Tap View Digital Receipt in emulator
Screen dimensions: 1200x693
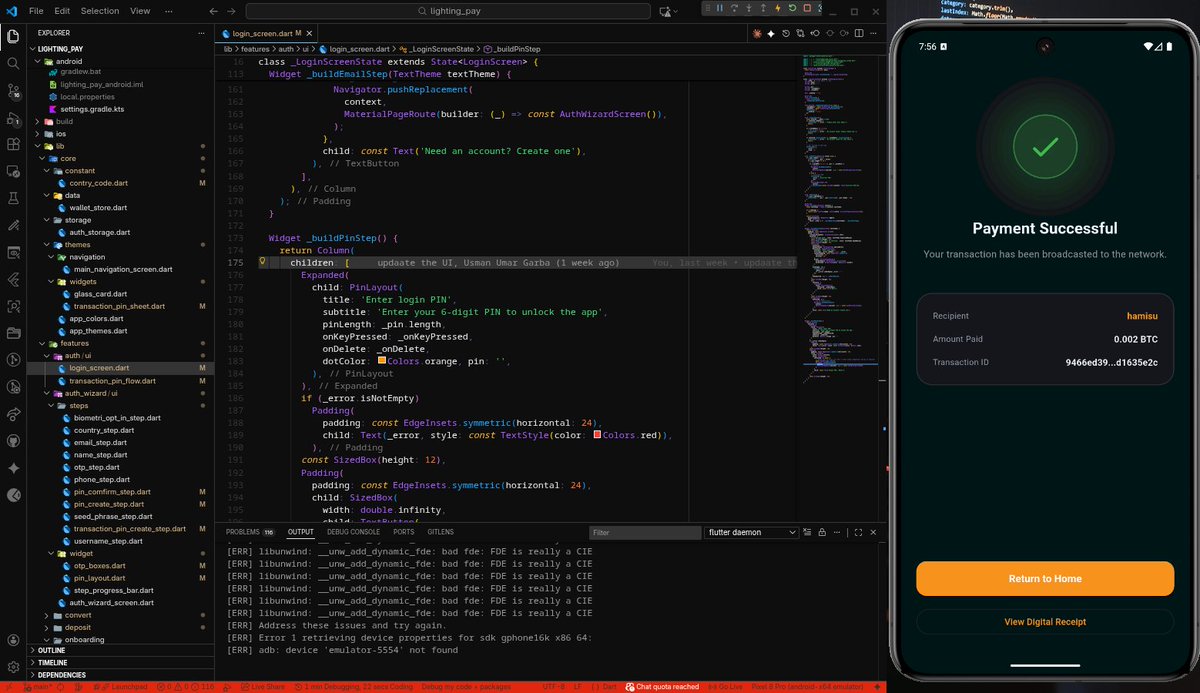click(x=1045, y=622)
